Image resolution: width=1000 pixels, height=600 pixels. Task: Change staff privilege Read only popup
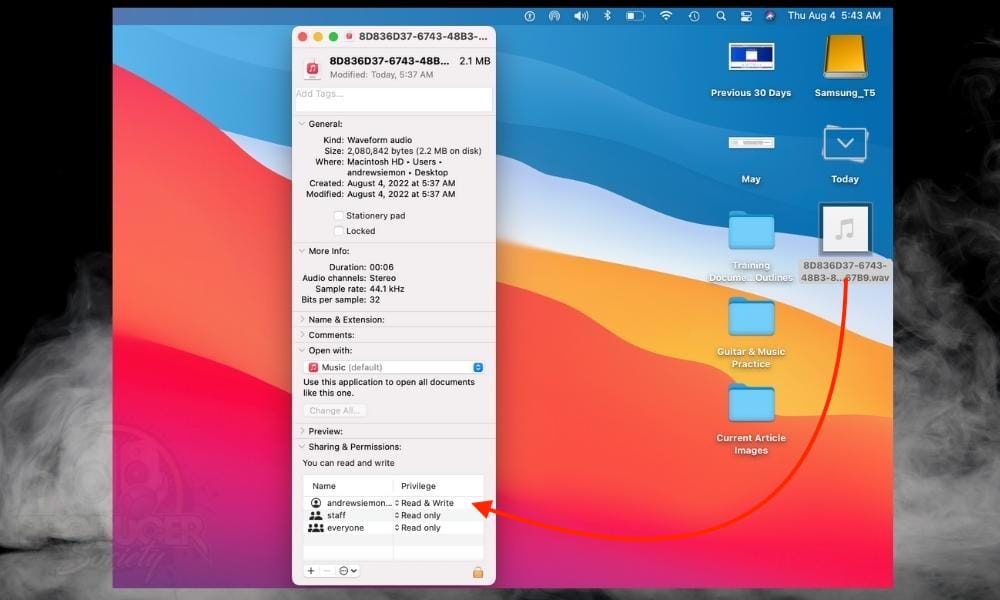pos(418,515)
